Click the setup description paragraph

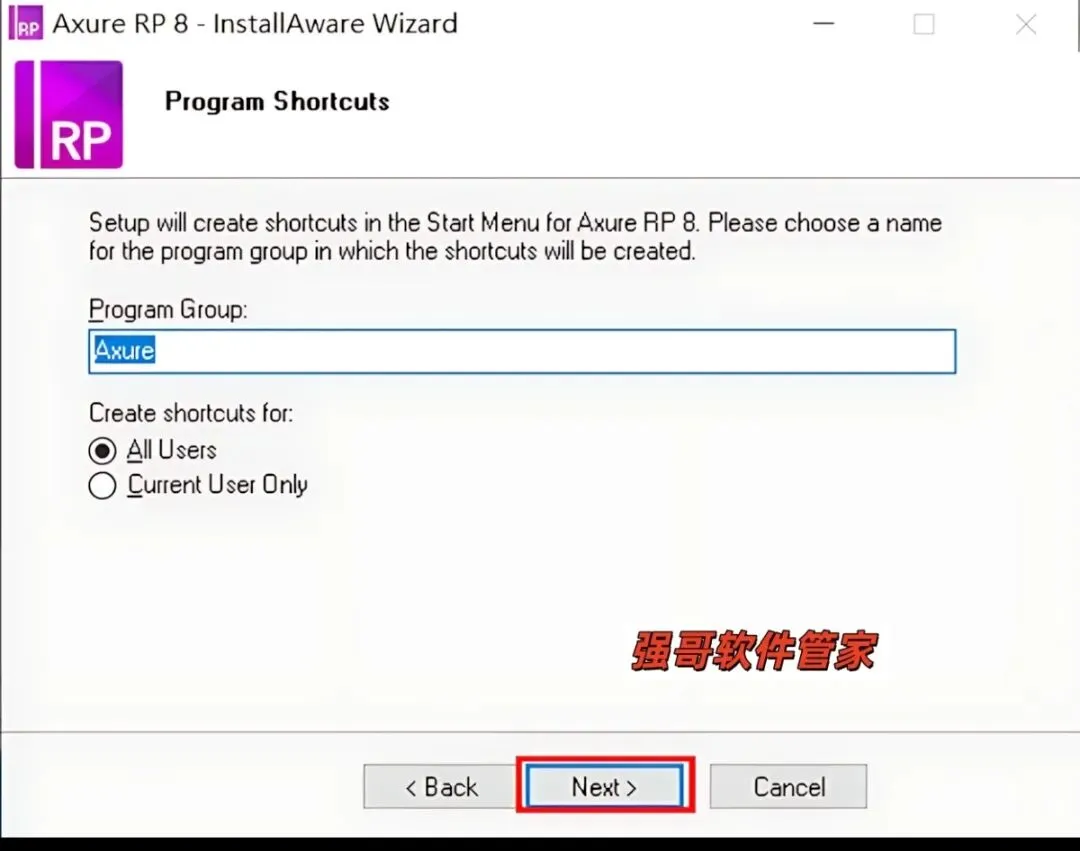click(515, 237)
